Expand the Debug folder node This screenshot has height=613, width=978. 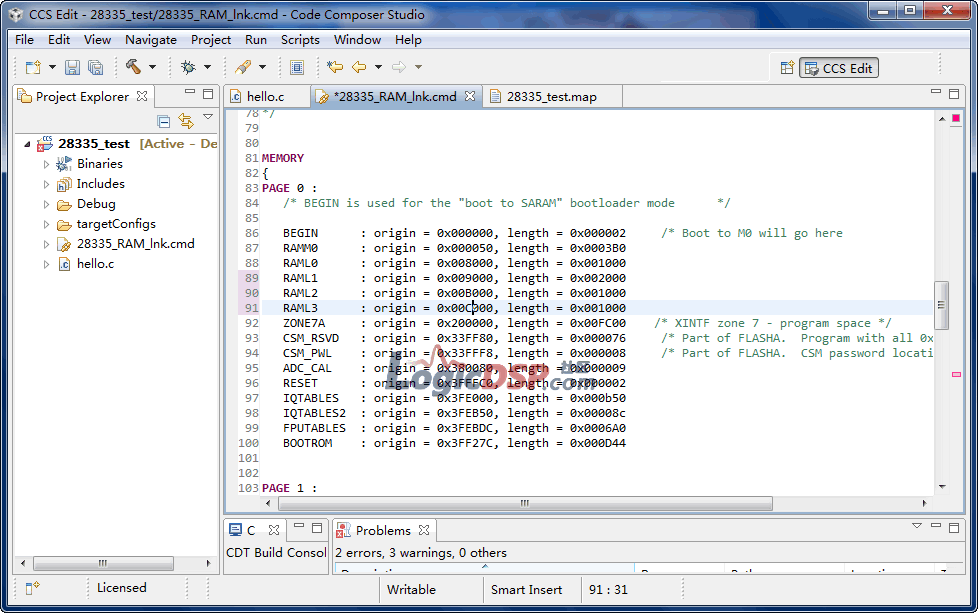(x=46, y=204)
